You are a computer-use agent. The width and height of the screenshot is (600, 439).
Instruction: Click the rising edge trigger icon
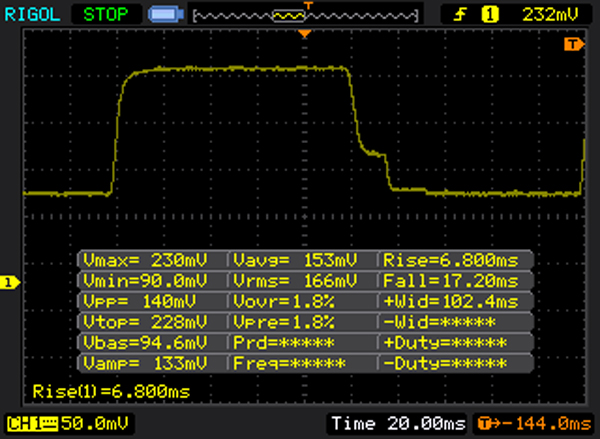click(x=460, y=15)
